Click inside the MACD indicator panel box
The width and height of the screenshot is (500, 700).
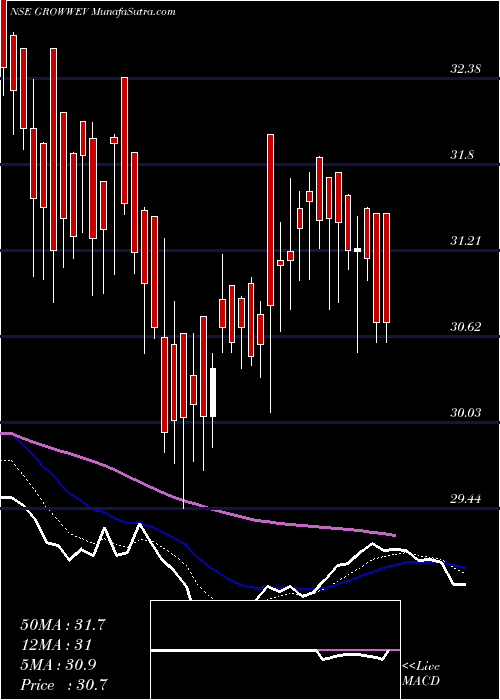coord(275,650)
